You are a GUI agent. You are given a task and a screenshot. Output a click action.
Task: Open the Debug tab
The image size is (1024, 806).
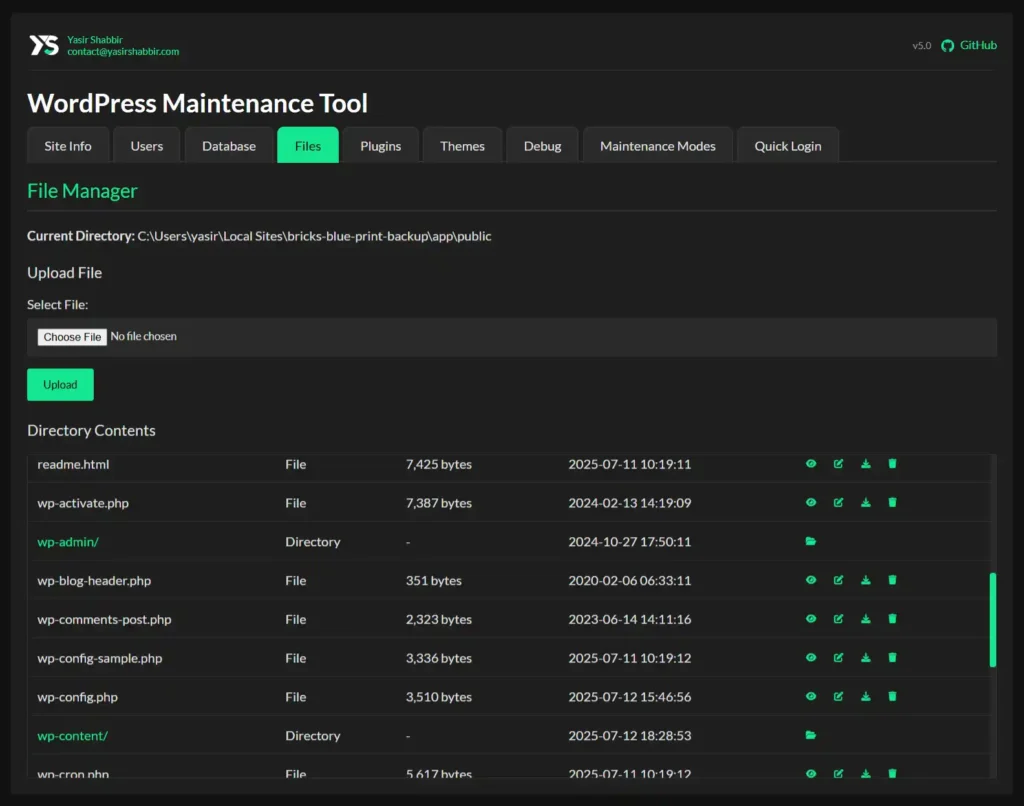(542, 146)
